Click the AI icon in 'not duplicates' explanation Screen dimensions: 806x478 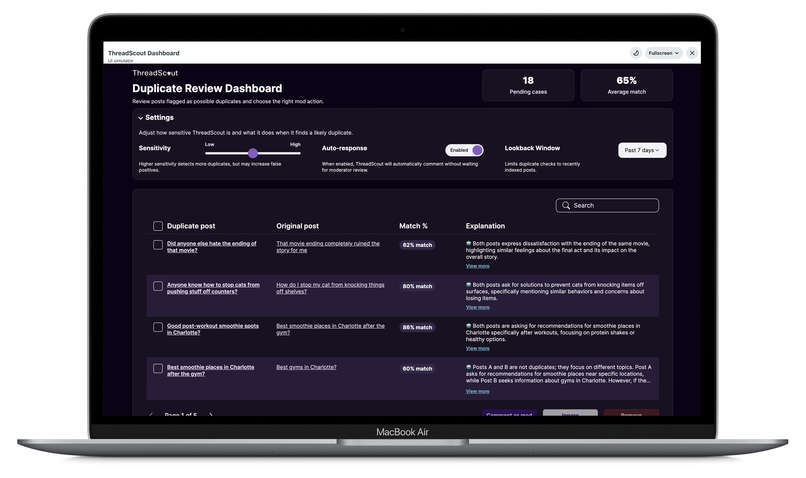[x=468, y=367]
